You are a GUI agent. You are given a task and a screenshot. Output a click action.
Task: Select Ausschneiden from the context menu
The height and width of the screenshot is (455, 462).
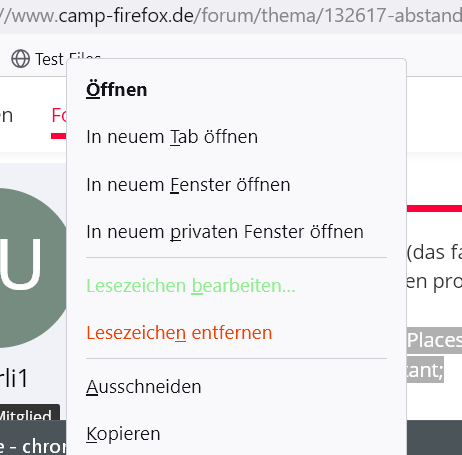coord(144,387)
